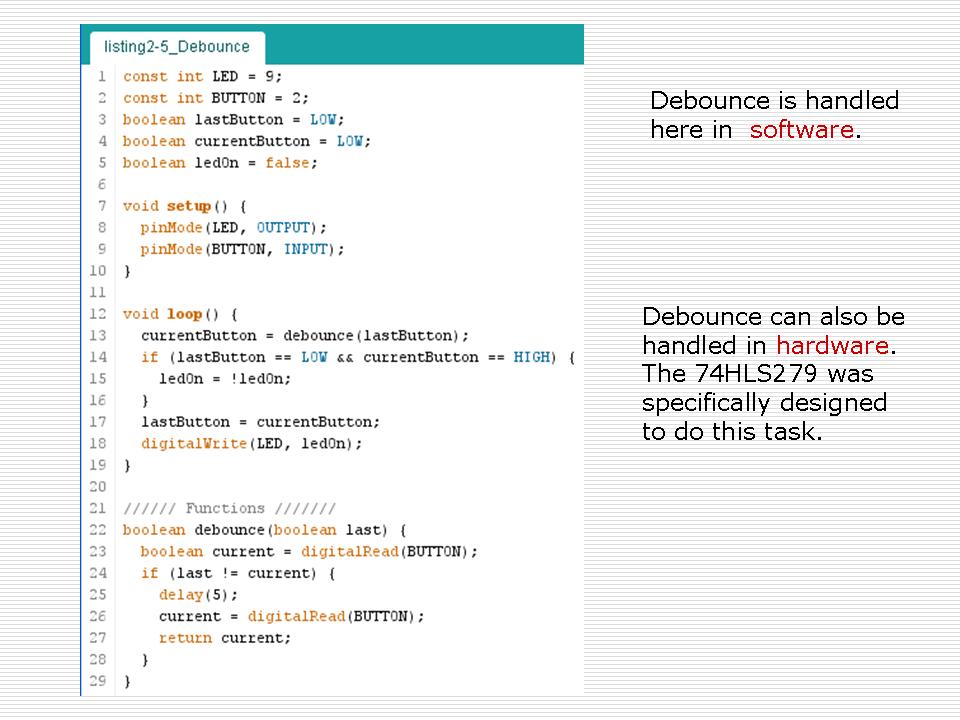The width and height of the screenshot is (960, 720).
Task: Click the Functions comment line
Action: pyautogui.click(x=229, y=508)
